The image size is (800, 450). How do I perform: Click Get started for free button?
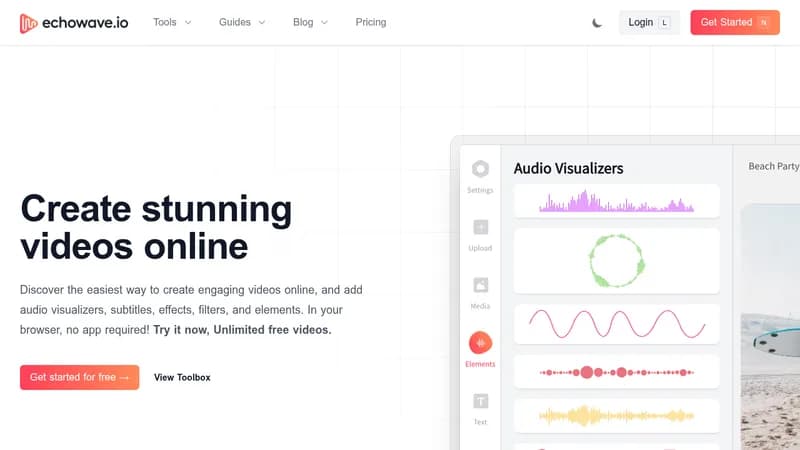point(80,377)
